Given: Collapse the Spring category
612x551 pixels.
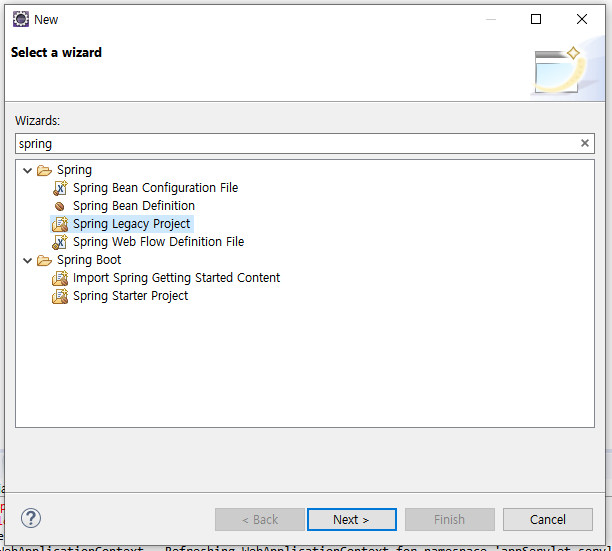Looking at the screenshot, I should coord(27,171).
